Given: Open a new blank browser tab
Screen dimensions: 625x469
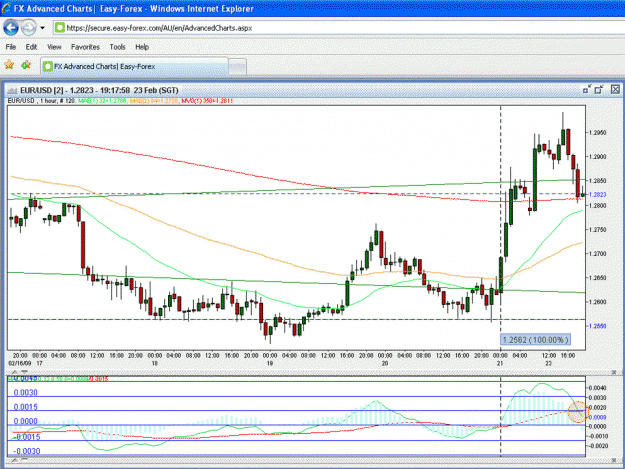Looking at the screenshot, I should click(238, 67).
